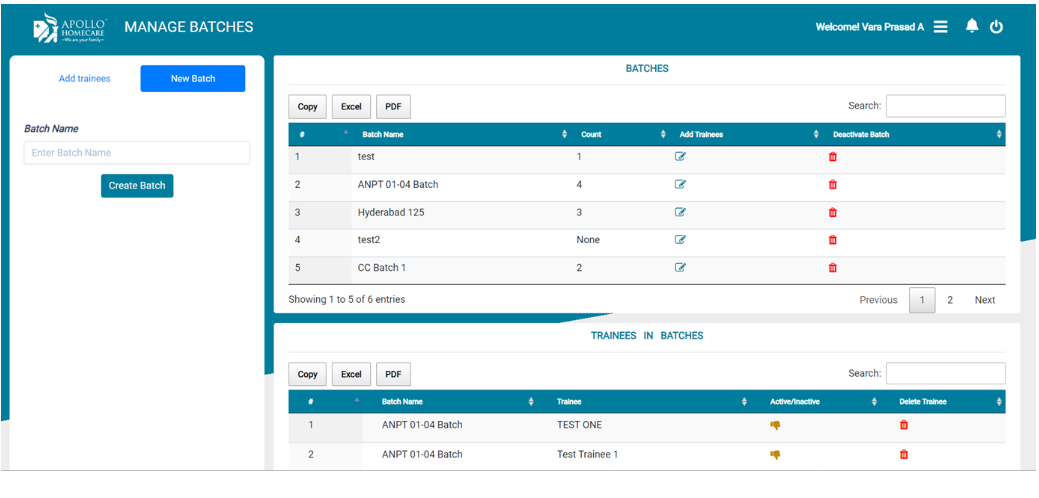The height and width of the screenshot is (498, 1039).
Task: Select the New Batch tab
Action: 192,79
